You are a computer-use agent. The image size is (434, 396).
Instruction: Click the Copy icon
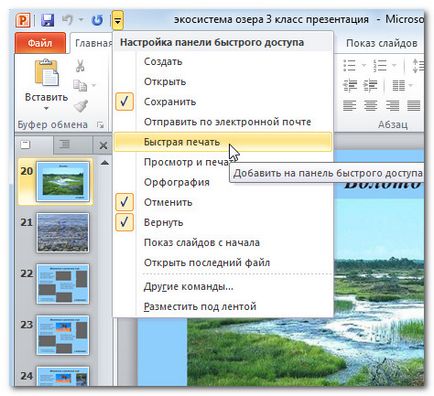pyautogui.click(x=80, y=86)
